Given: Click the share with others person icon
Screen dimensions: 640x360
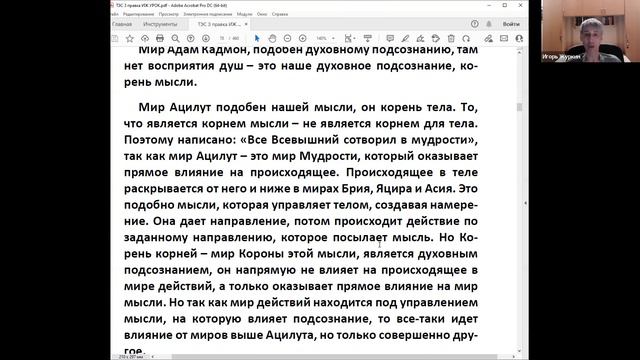Looking at the screenshot, I should (x=519, y=38).
